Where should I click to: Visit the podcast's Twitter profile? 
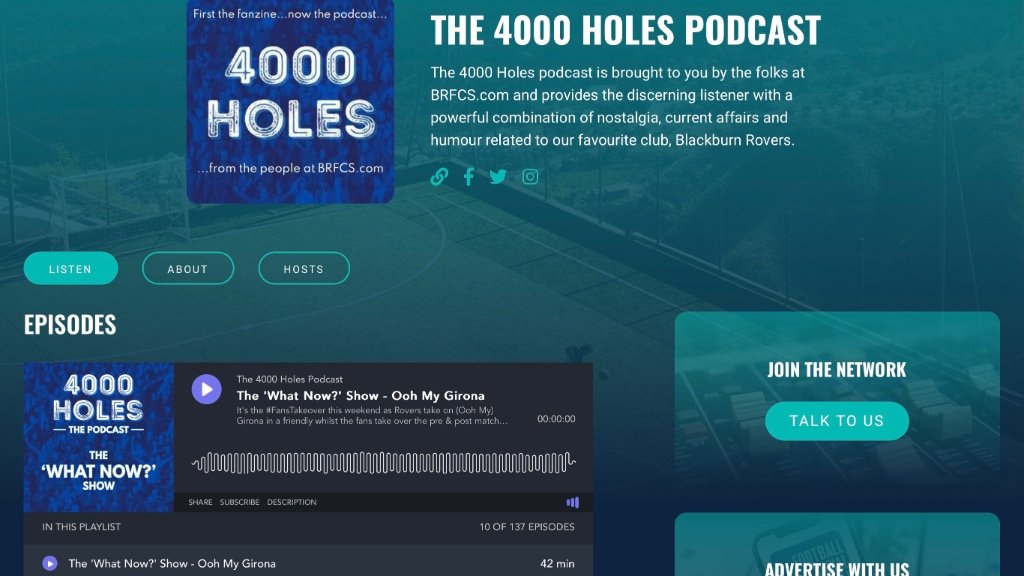498,177
